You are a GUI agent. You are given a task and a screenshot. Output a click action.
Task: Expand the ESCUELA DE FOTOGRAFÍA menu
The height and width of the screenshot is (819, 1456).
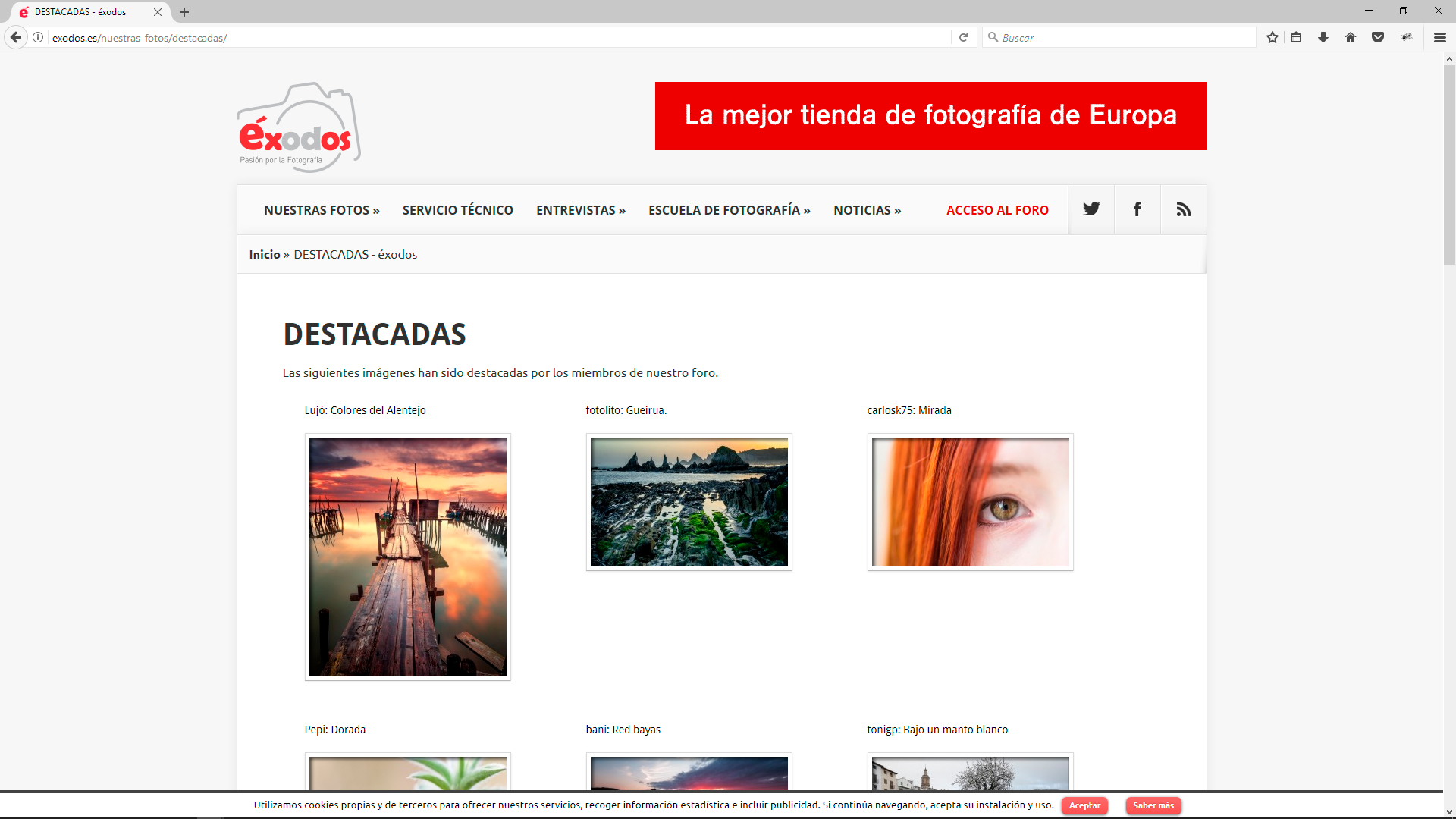click(x=730, y=210)
